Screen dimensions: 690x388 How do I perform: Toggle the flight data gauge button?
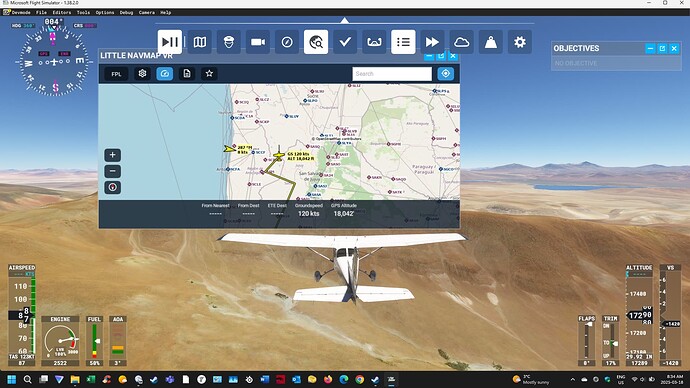[x=165, y=74]
